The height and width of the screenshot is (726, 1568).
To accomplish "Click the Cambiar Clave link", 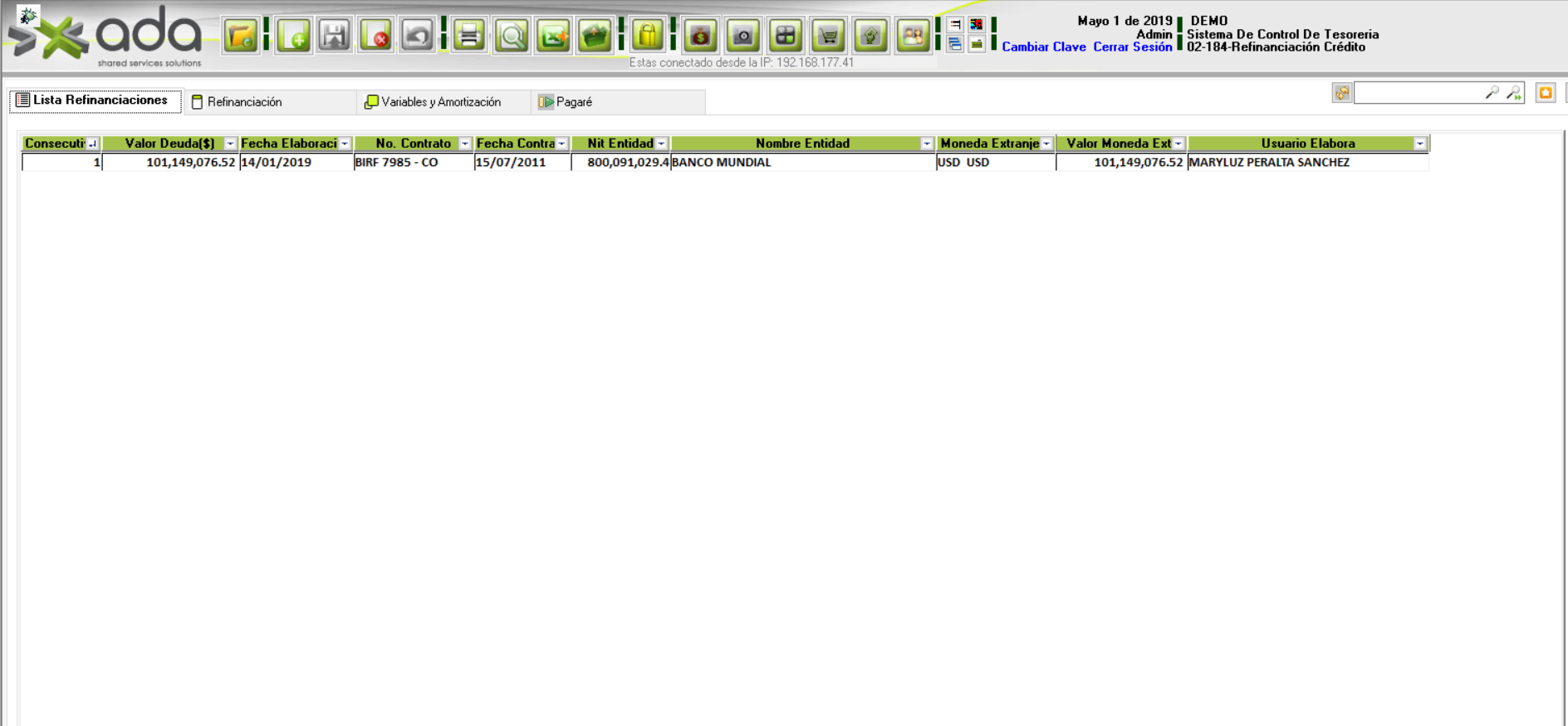I will (1043, 47).
